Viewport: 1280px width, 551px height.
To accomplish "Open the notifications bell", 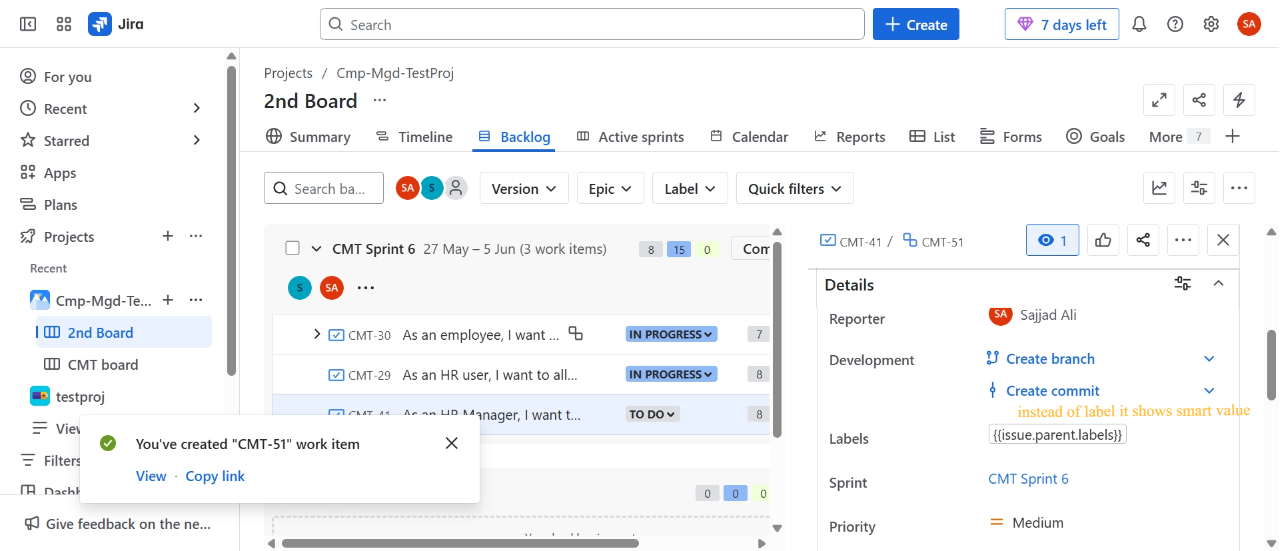I will coord(1139,24).
